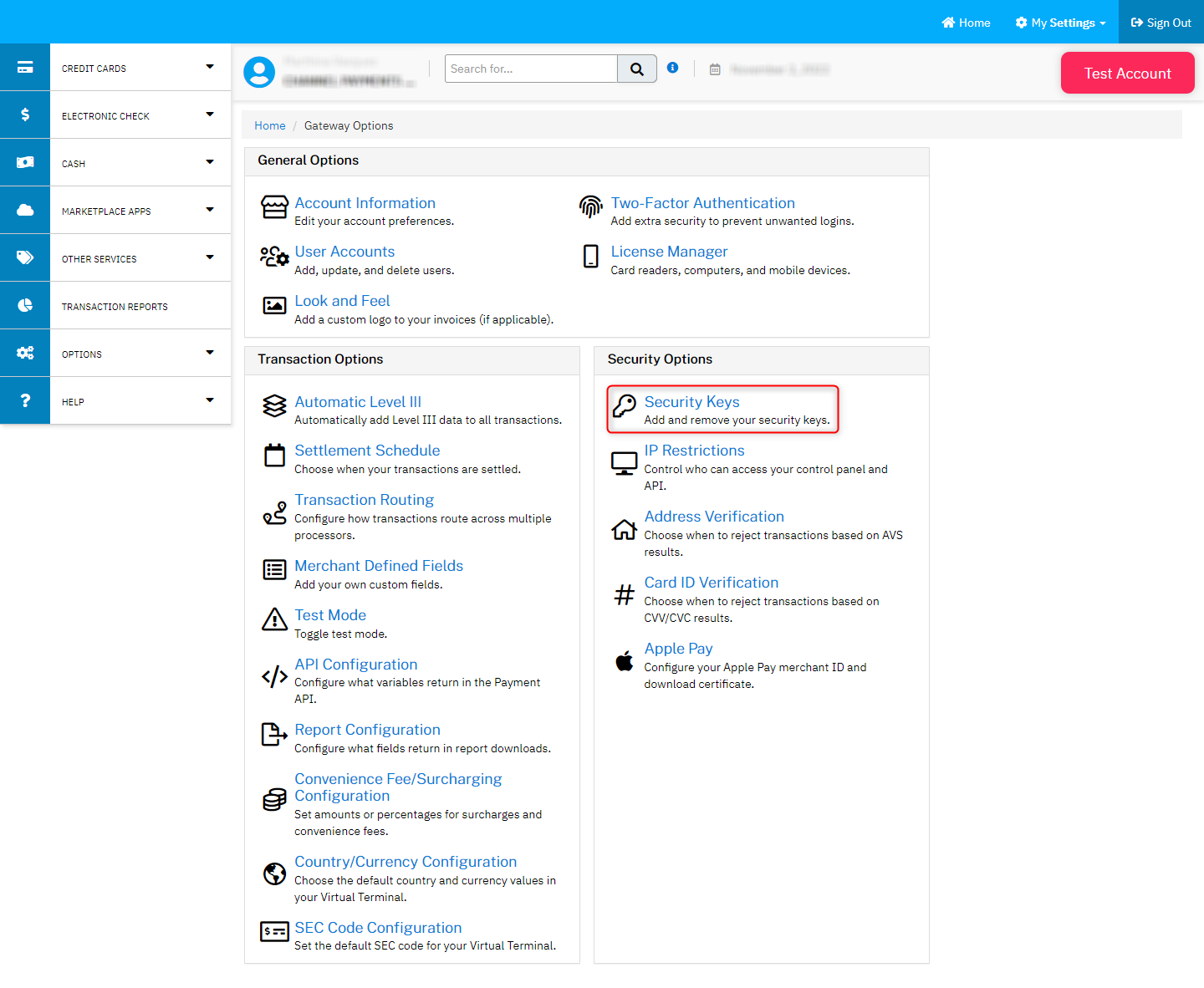Click the Report Configuration export file icon
Image resolution: width=1204 pixels, height=988 pixels.
click(274, 734)
